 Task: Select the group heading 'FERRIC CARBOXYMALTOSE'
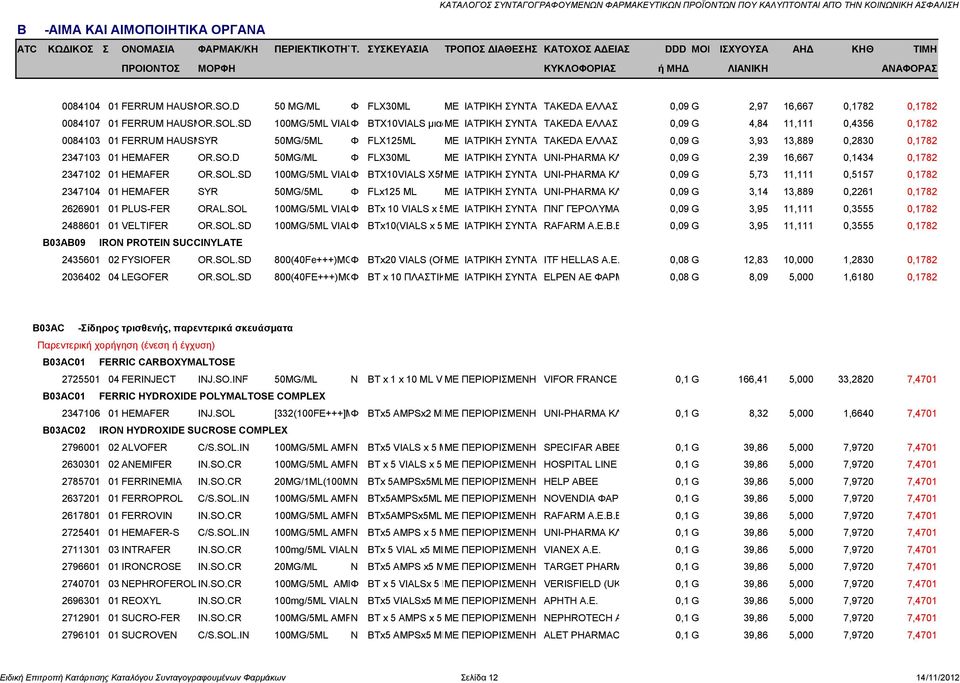pos(167,362)
